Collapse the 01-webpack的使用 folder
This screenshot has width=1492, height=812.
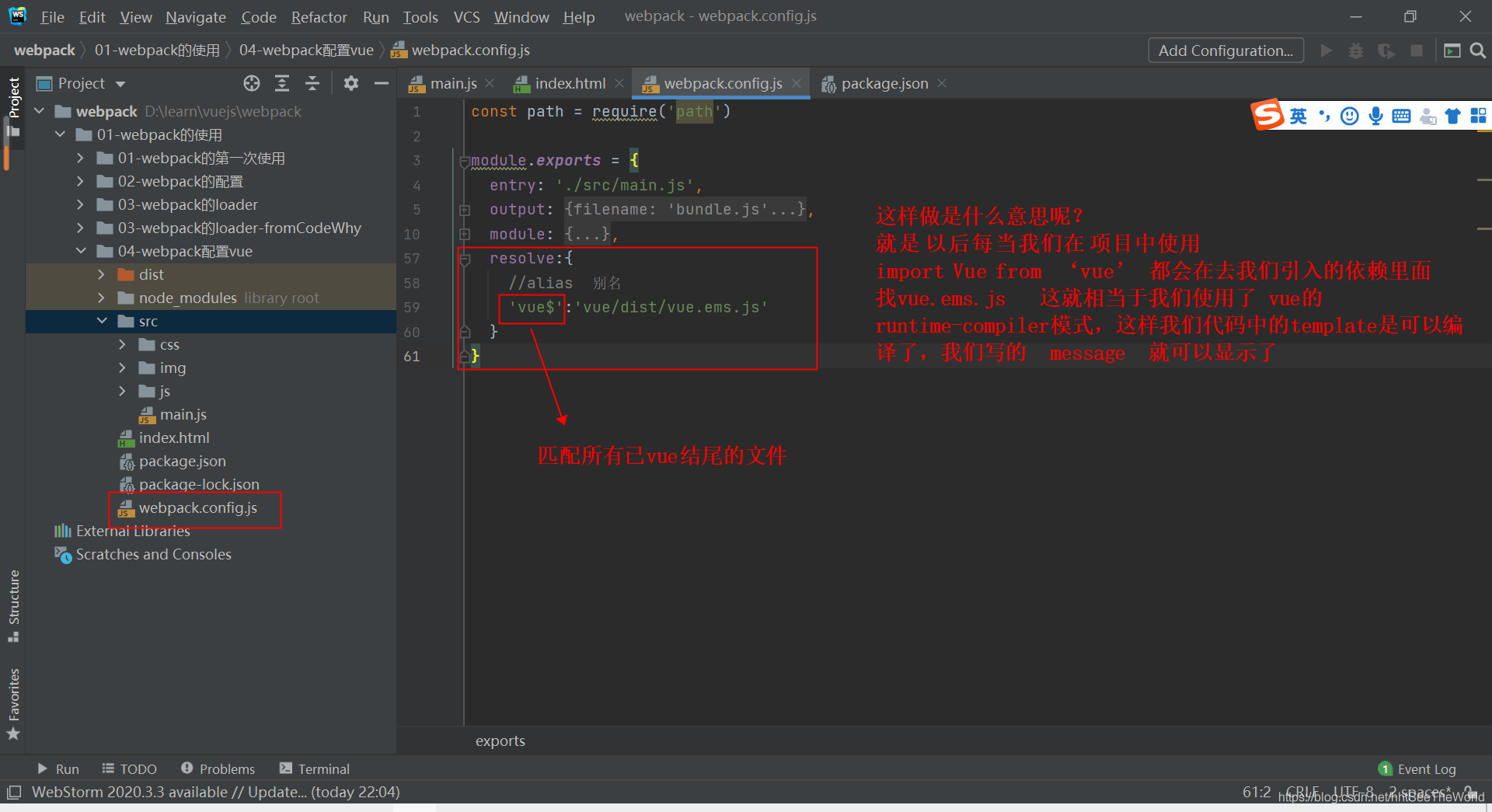(x=60, y=134)
